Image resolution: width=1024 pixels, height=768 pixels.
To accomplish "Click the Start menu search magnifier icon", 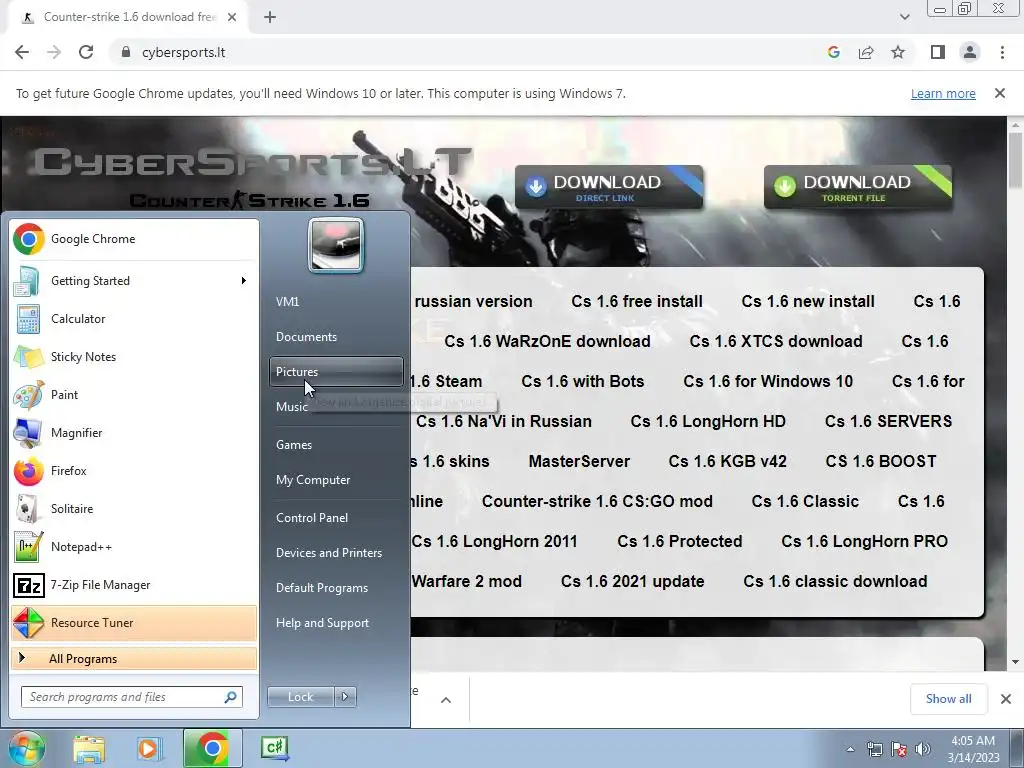I will [x=230, y=697].
